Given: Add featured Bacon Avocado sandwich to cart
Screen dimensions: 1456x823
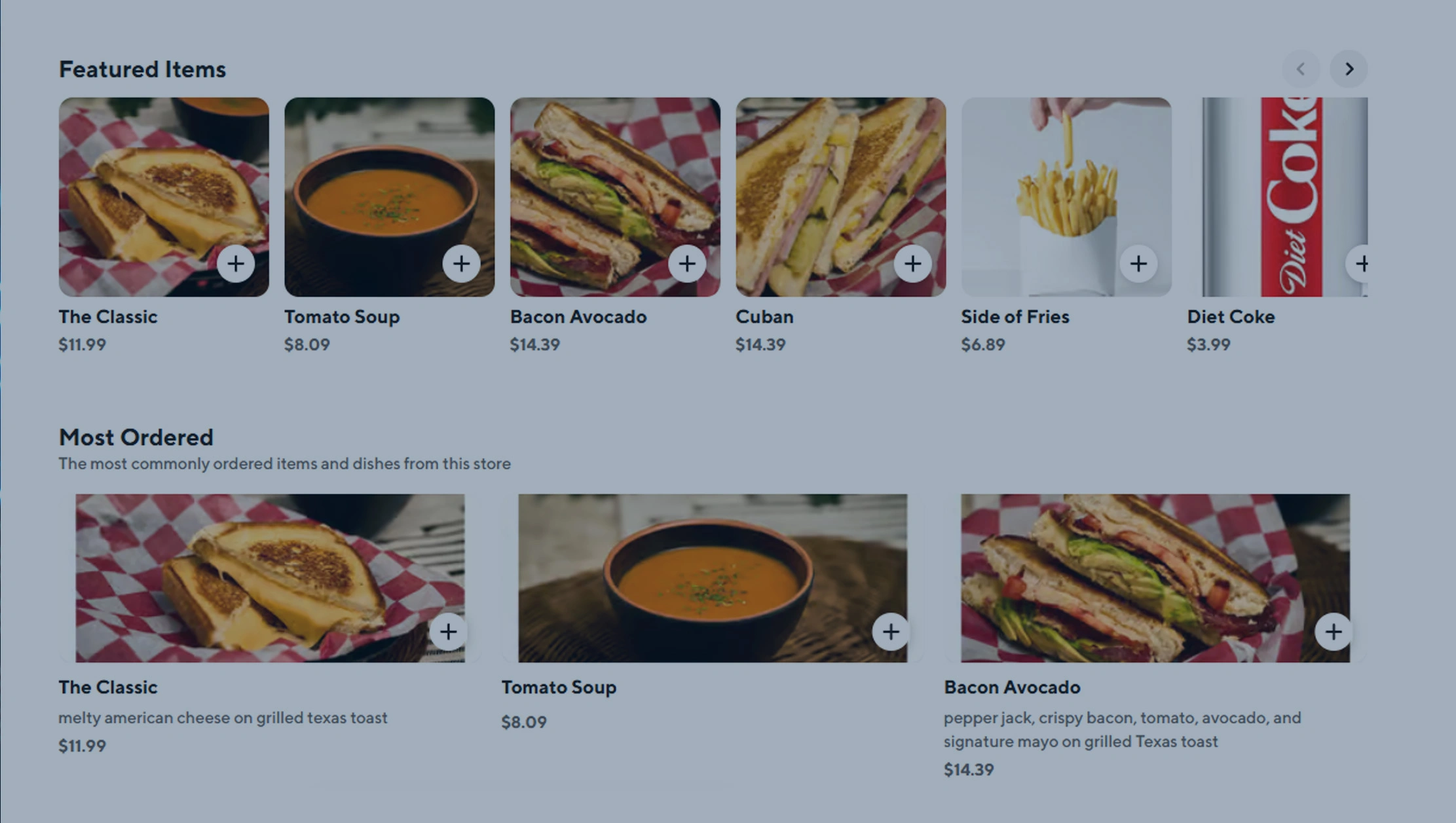Looking at the screenshot, I should pos(687,264).
